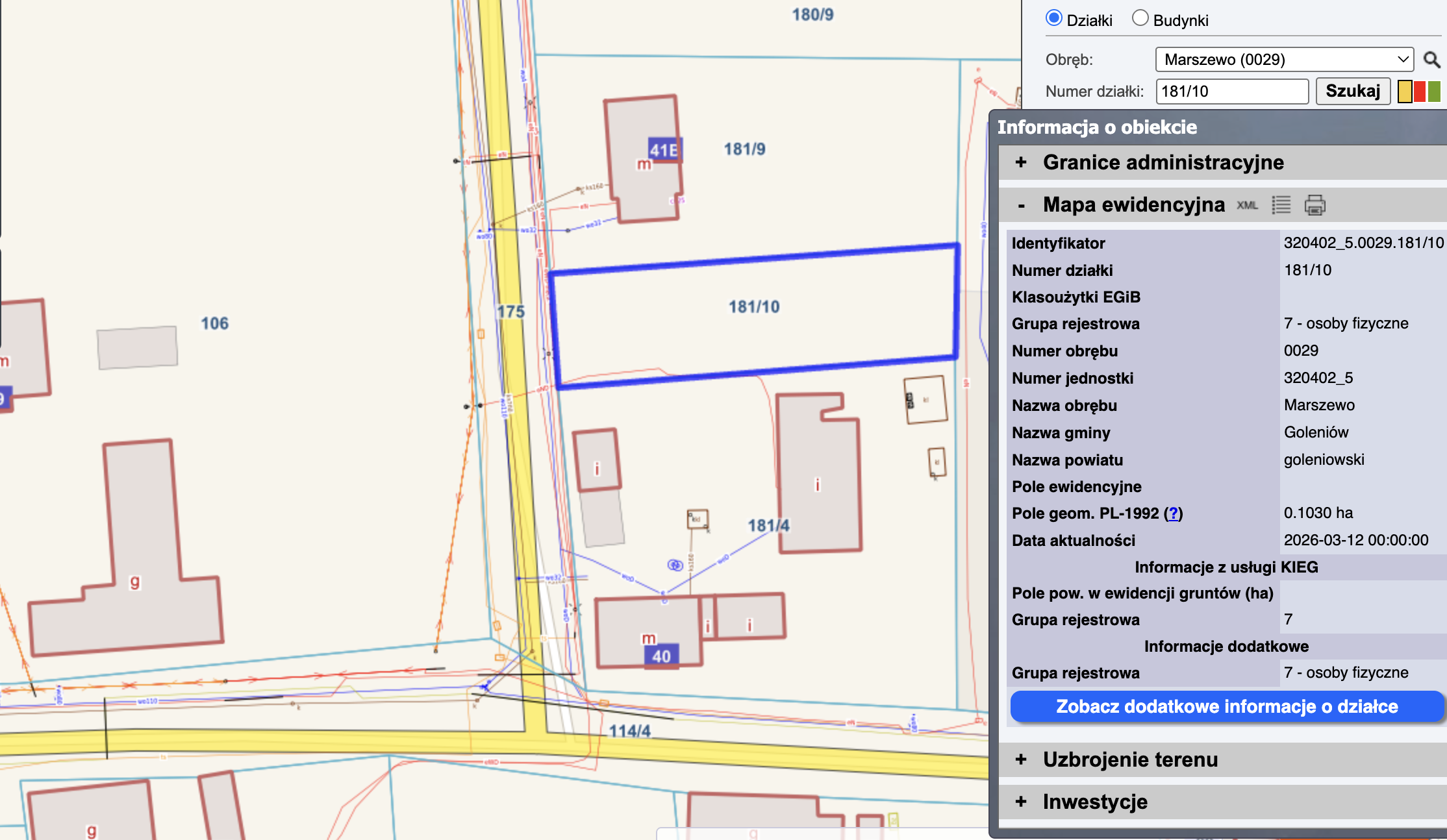
Task: Click the Numer działki input field
Action: tap(1231, 92)
